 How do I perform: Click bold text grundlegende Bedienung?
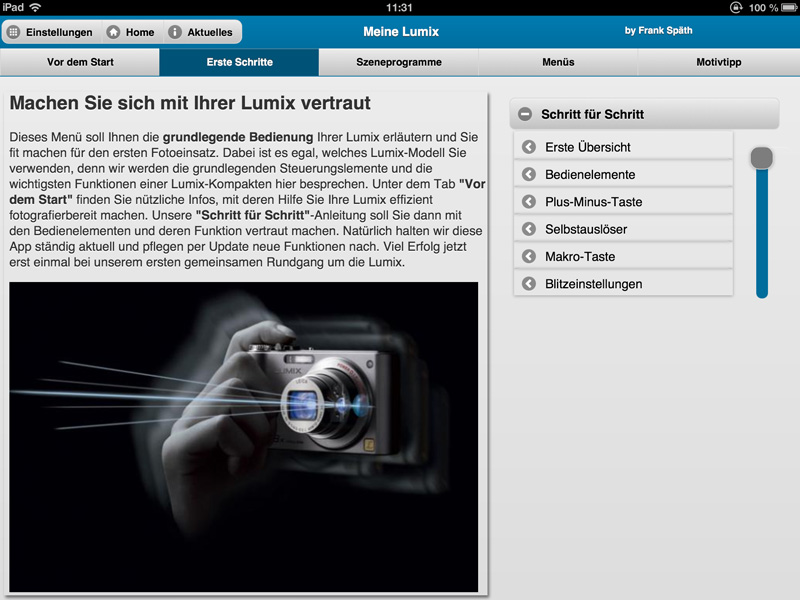tap(238, 137)
